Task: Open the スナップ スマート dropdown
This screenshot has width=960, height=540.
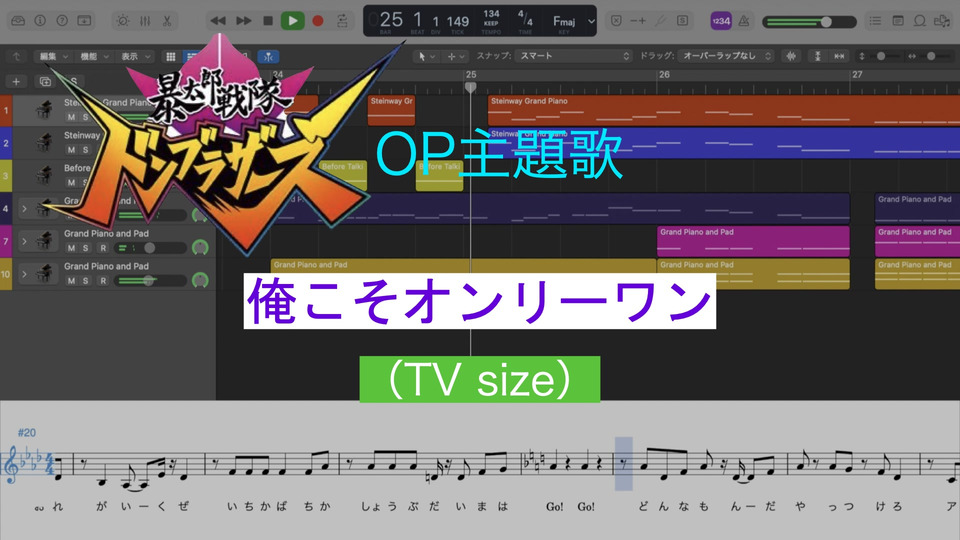Action: point(574,56)
